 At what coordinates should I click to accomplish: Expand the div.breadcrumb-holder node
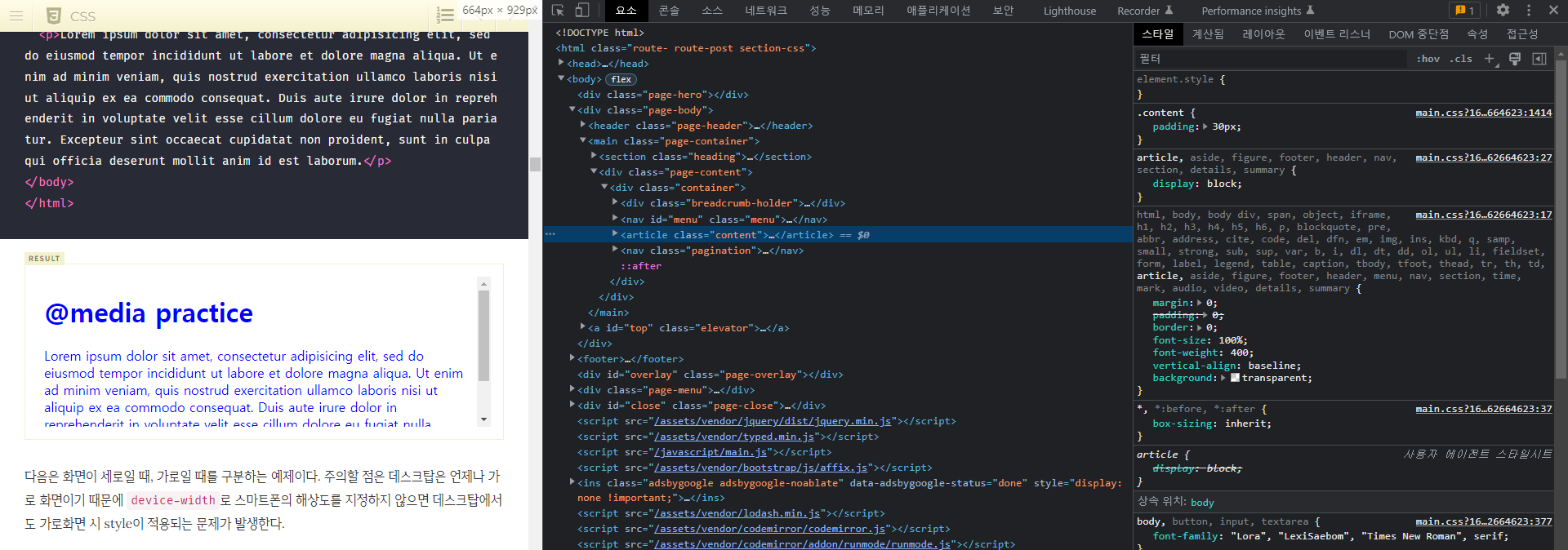tap(615, 202)
